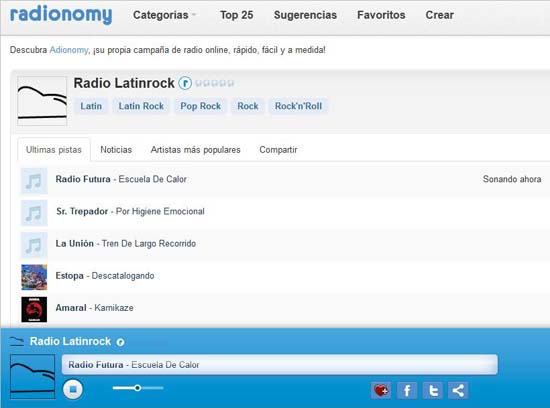Click Amaral album cover thumbnail
The image size is (550, 408).
coord(34,309)
